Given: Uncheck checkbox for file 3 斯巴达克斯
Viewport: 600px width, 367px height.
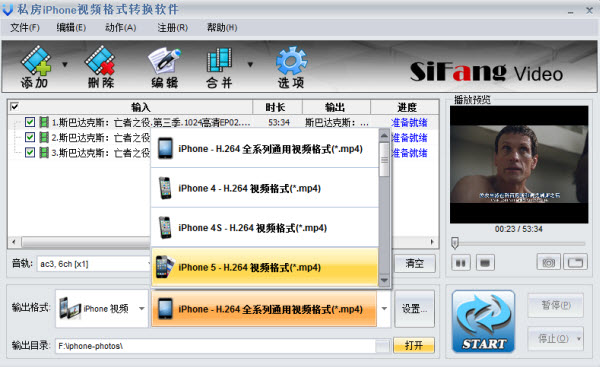Looking at the screenshot, I should 29,152.
